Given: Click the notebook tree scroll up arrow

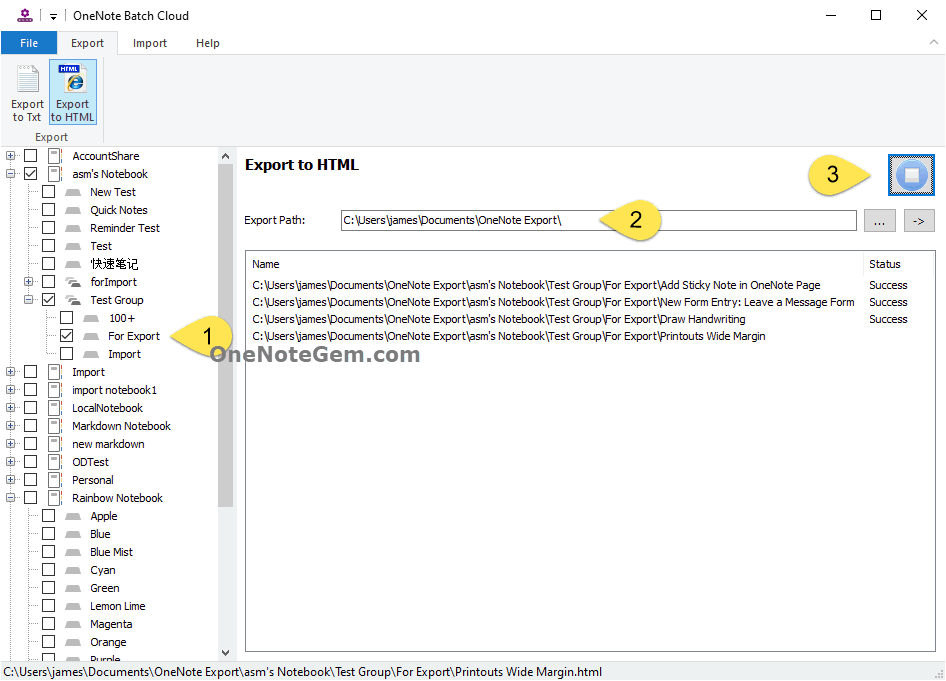Looking at the screenshot, I should (x=225, y=156).
